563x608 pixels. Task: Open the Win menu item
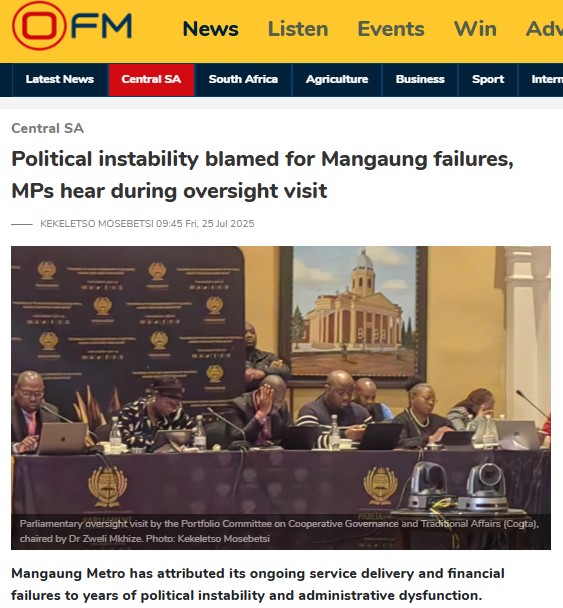tap(475, 29)
